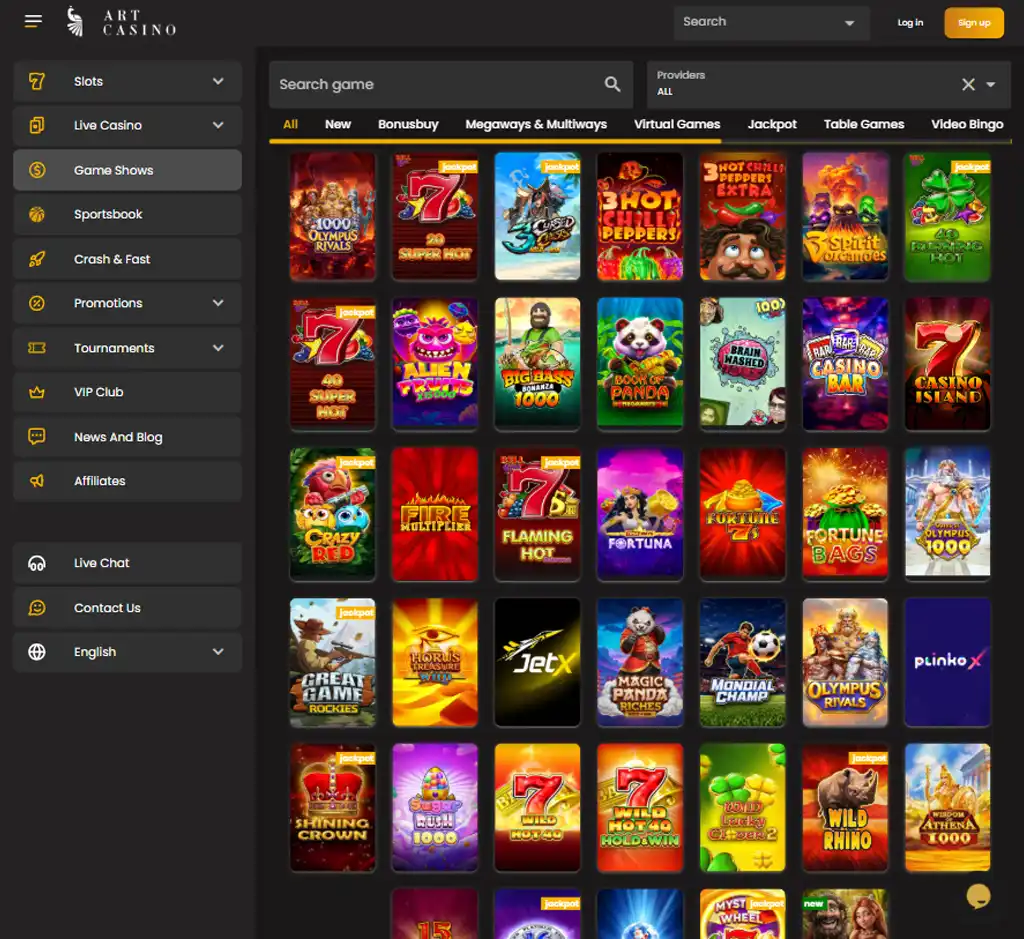
Task: Open the Table Games tab
Action: (864, 124)
